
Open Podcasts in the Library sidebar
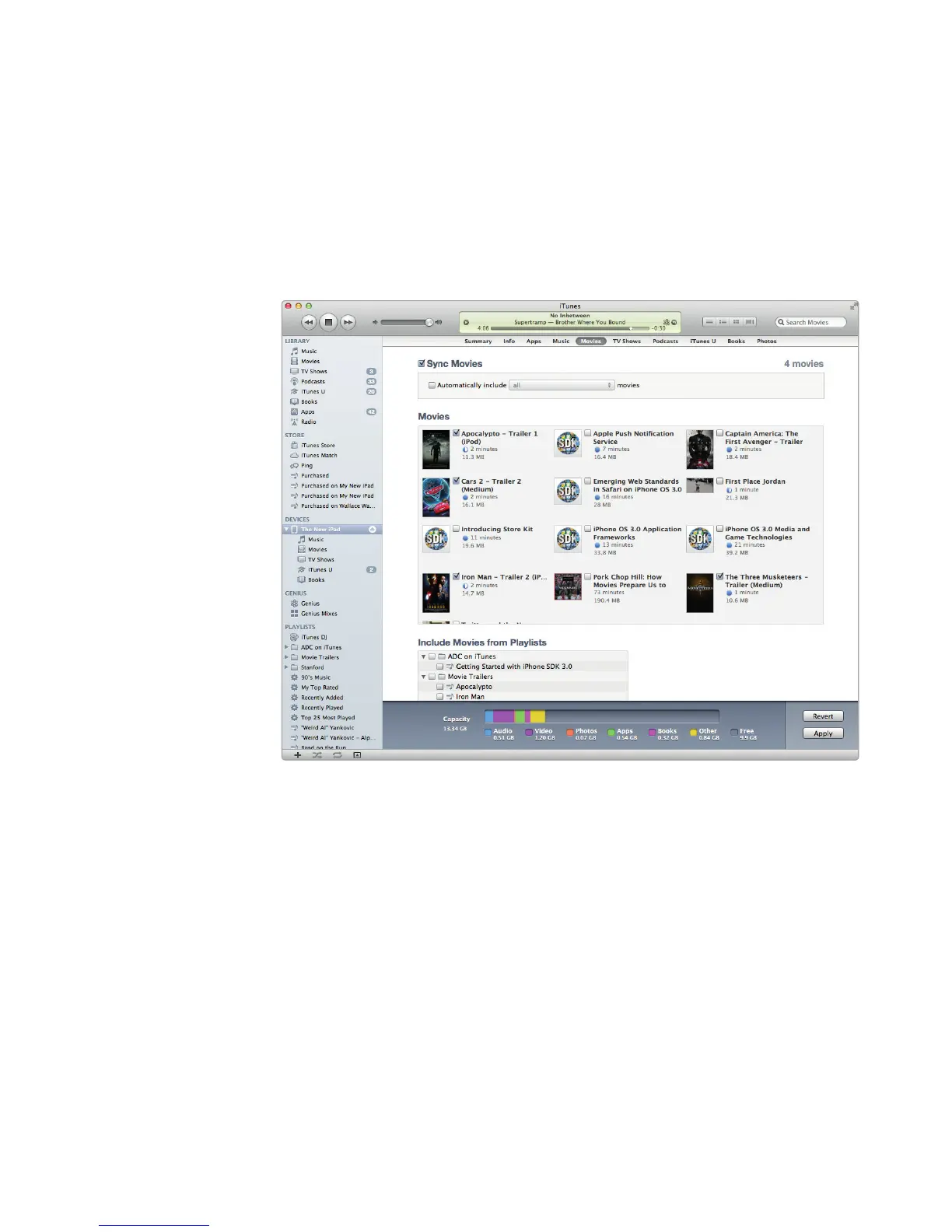pos(313,382)
